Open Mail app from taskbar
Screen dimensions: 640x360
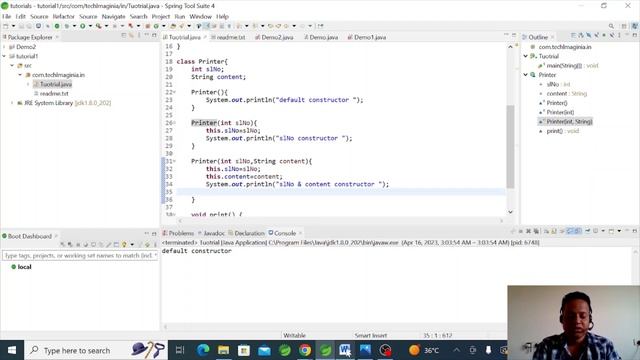[264, 350]
